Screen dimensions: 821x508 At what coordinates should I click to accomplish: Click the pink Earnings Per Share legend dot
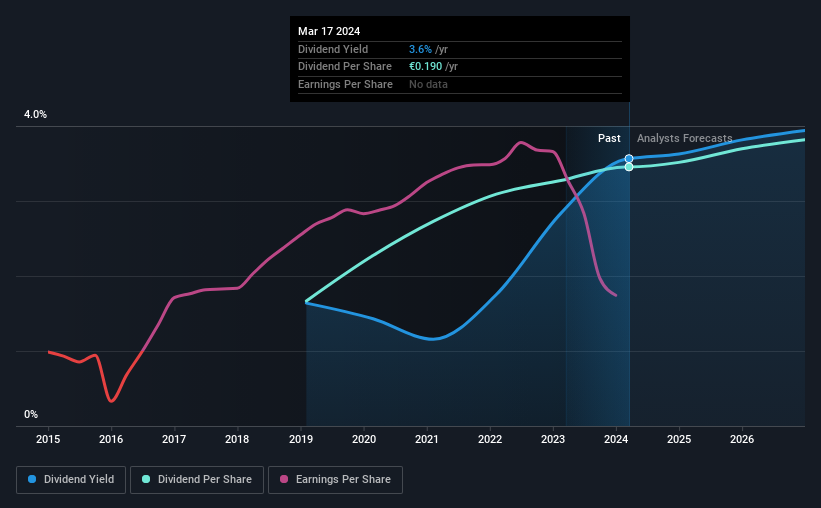point(284,479)
